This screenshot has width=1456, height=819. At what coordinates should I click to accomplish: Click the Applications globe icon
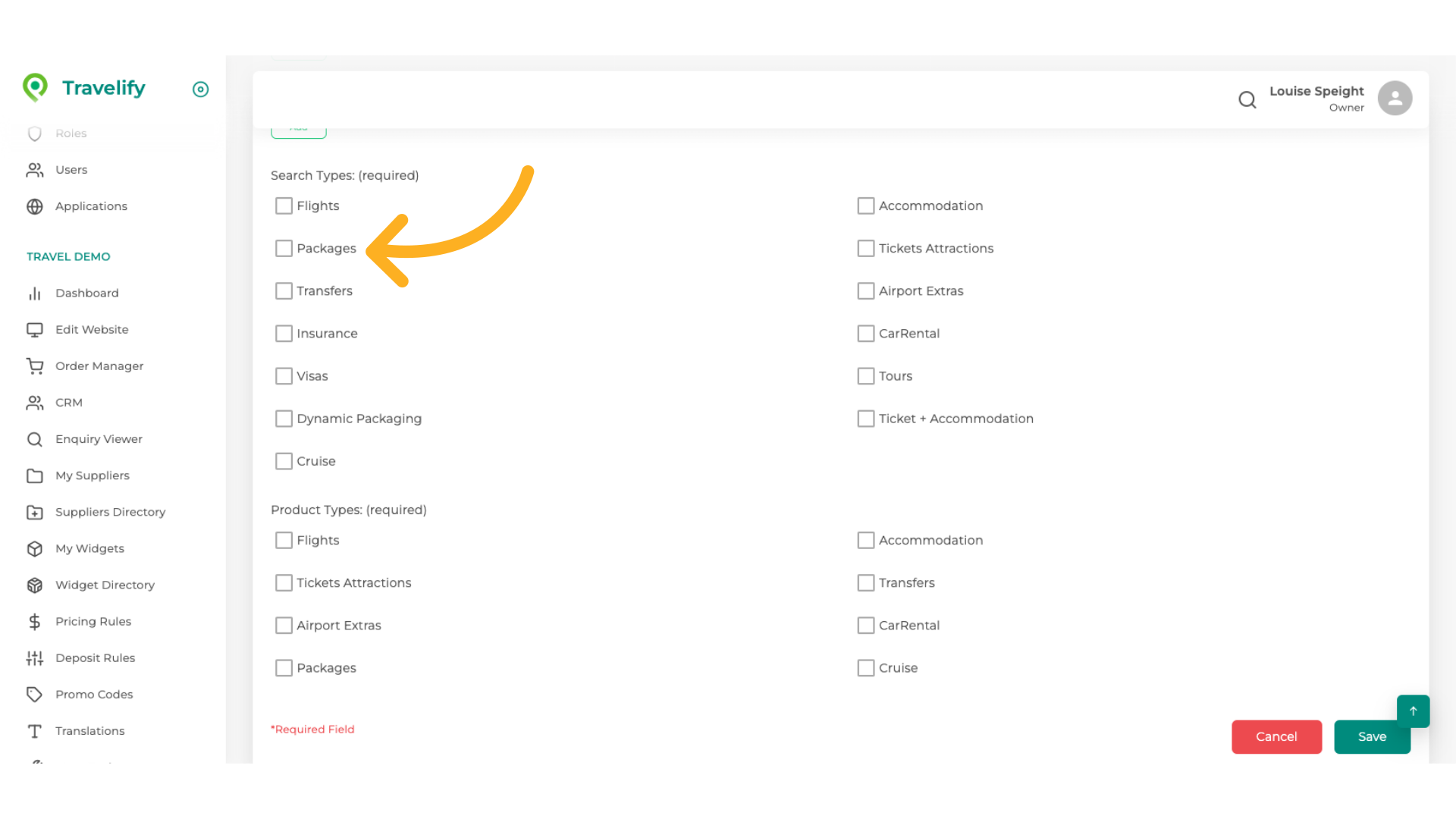[35, 206]
